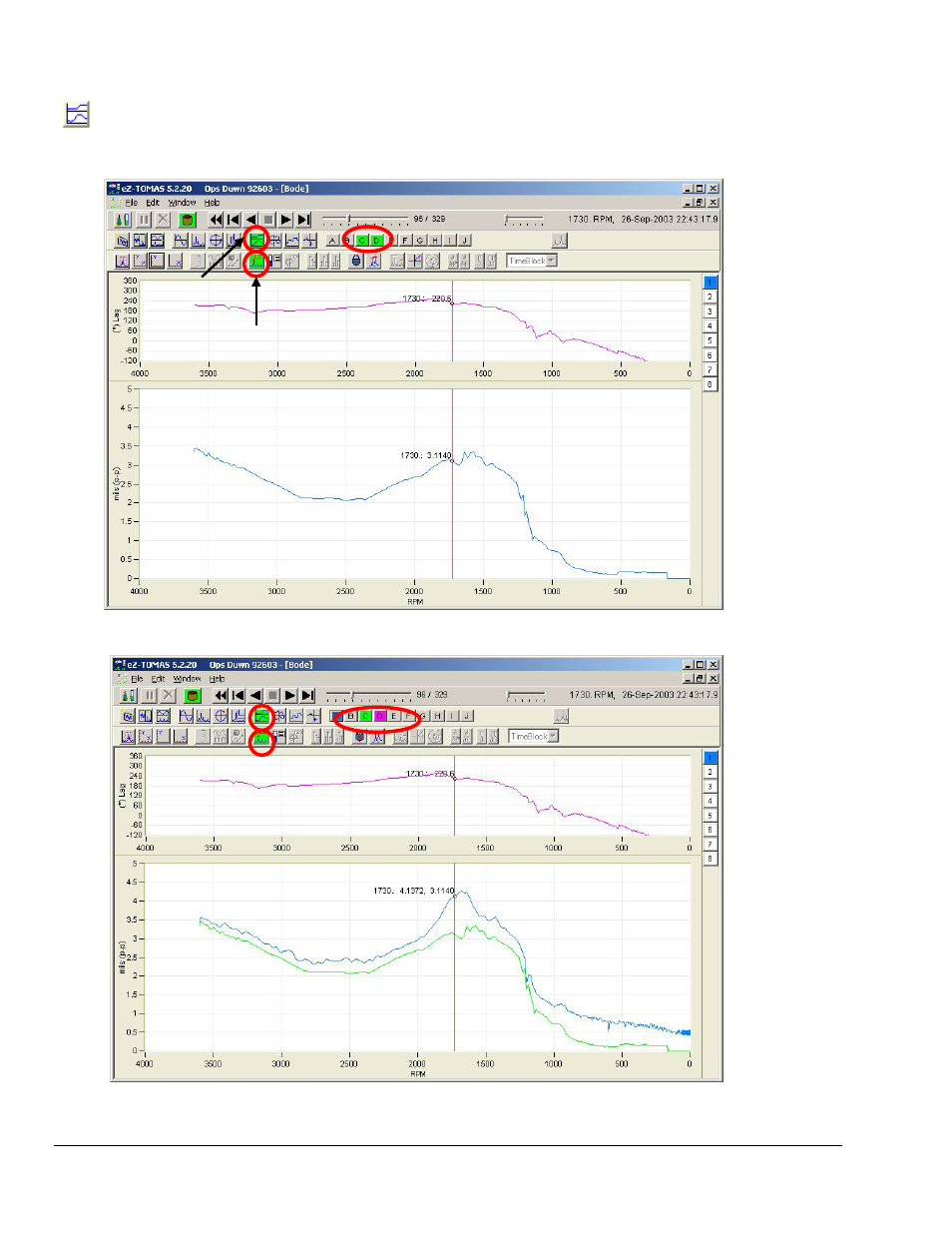Jump to last record in the top window
952x1233 pixels.
[303, 220]
